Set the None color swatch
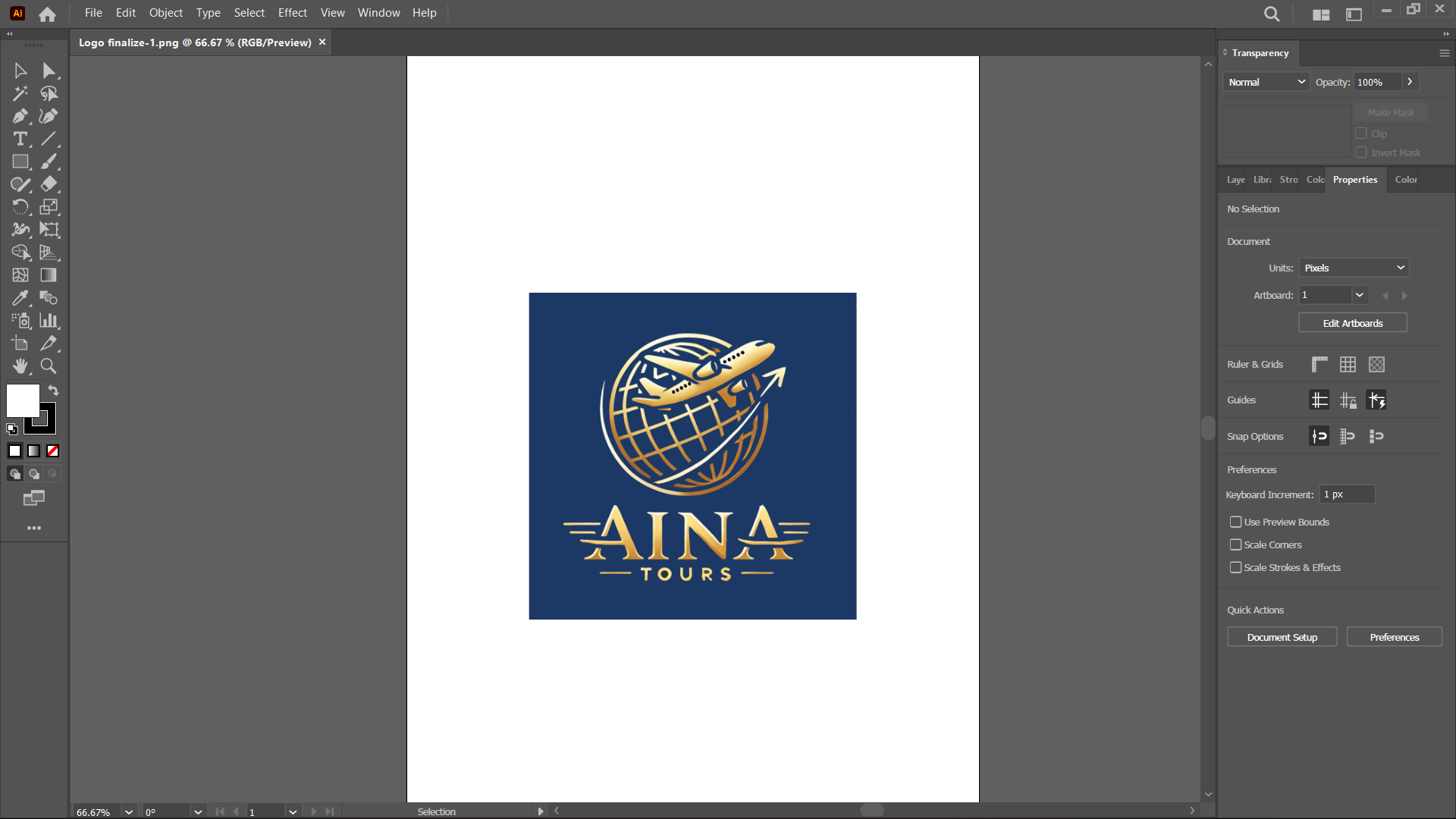1456x819 pixels. (53, 451)
